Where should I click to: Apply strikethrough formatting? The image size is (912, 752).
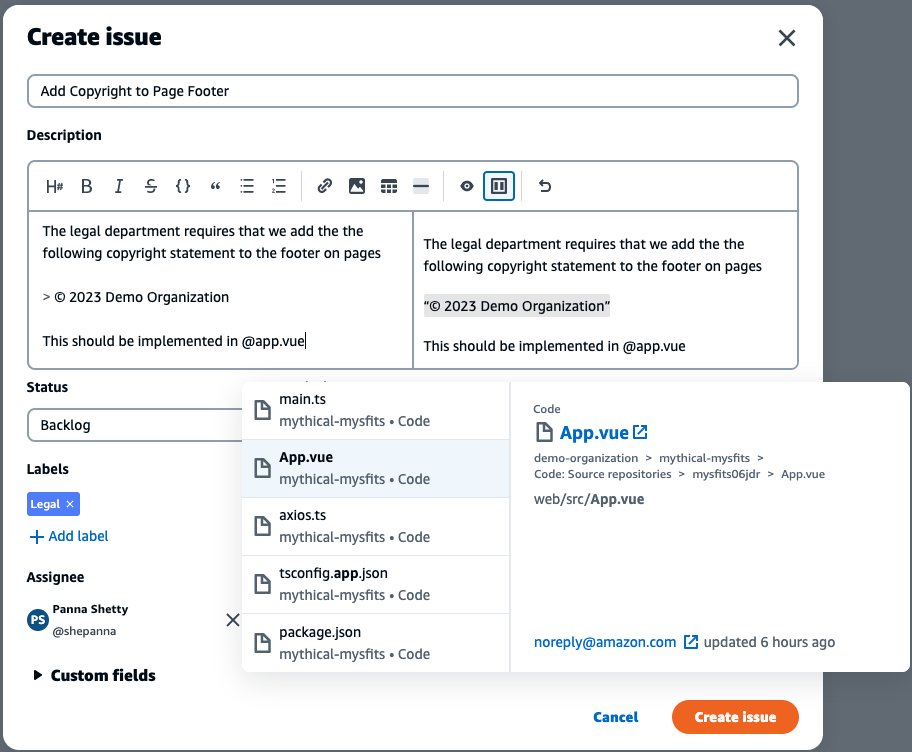pyautogui.click(x=150, y=185)
